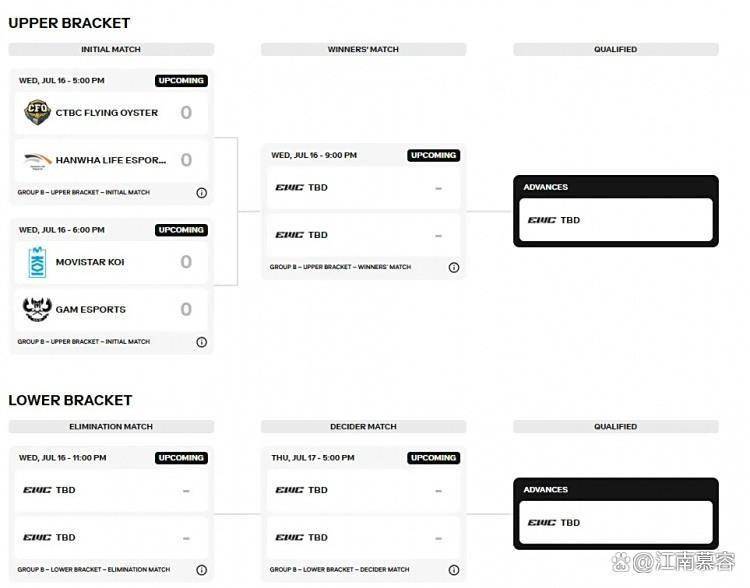Image resolution: width=750 pixels, height=588 pixels.
Task: Click the Movistar KOI score value
Action: [x=186, y=262]
